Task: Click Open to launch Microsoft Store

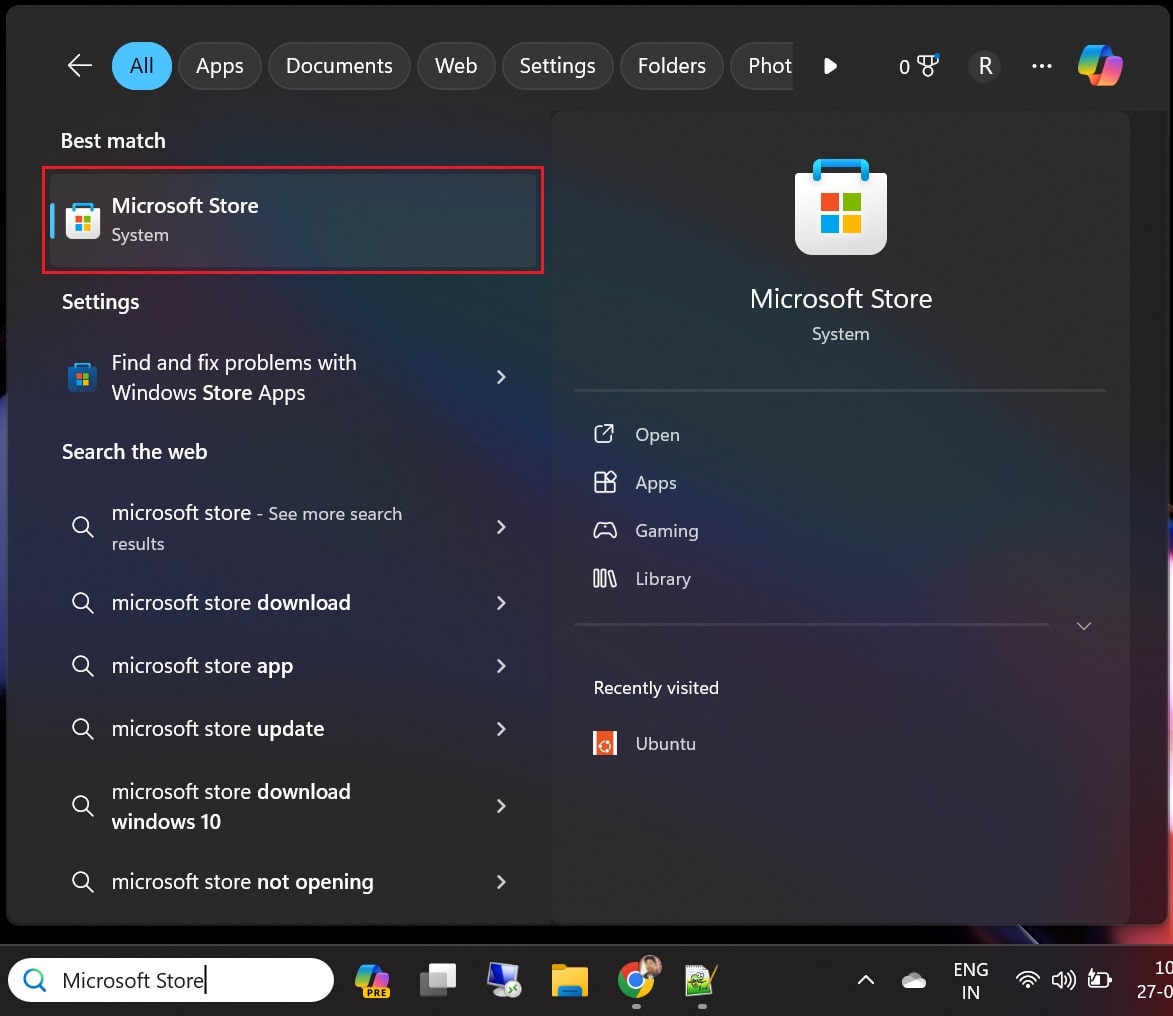Action: click(656, 434)
